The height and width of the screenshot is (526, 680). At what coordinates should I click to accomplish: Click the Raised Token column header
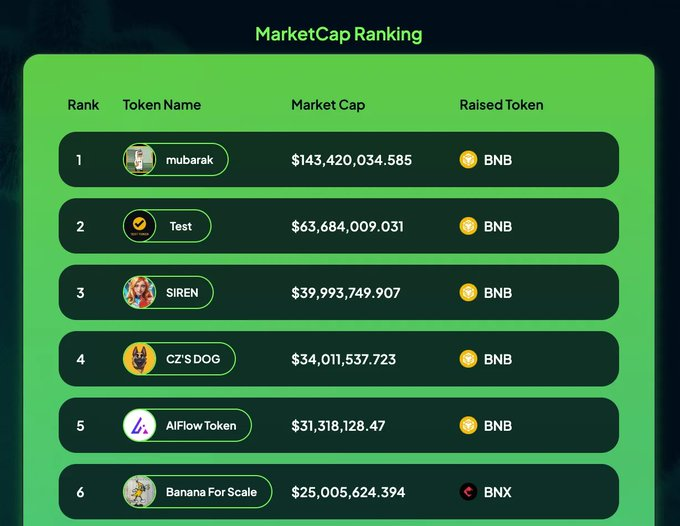[501, 105]
